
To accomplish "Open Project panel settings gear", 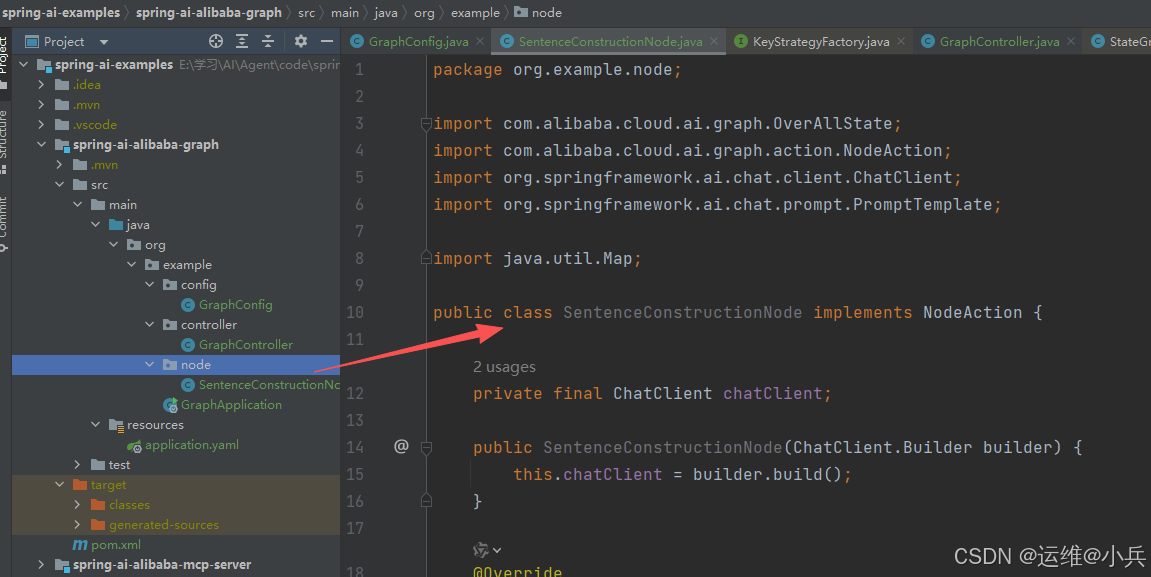I will (301, 41).
